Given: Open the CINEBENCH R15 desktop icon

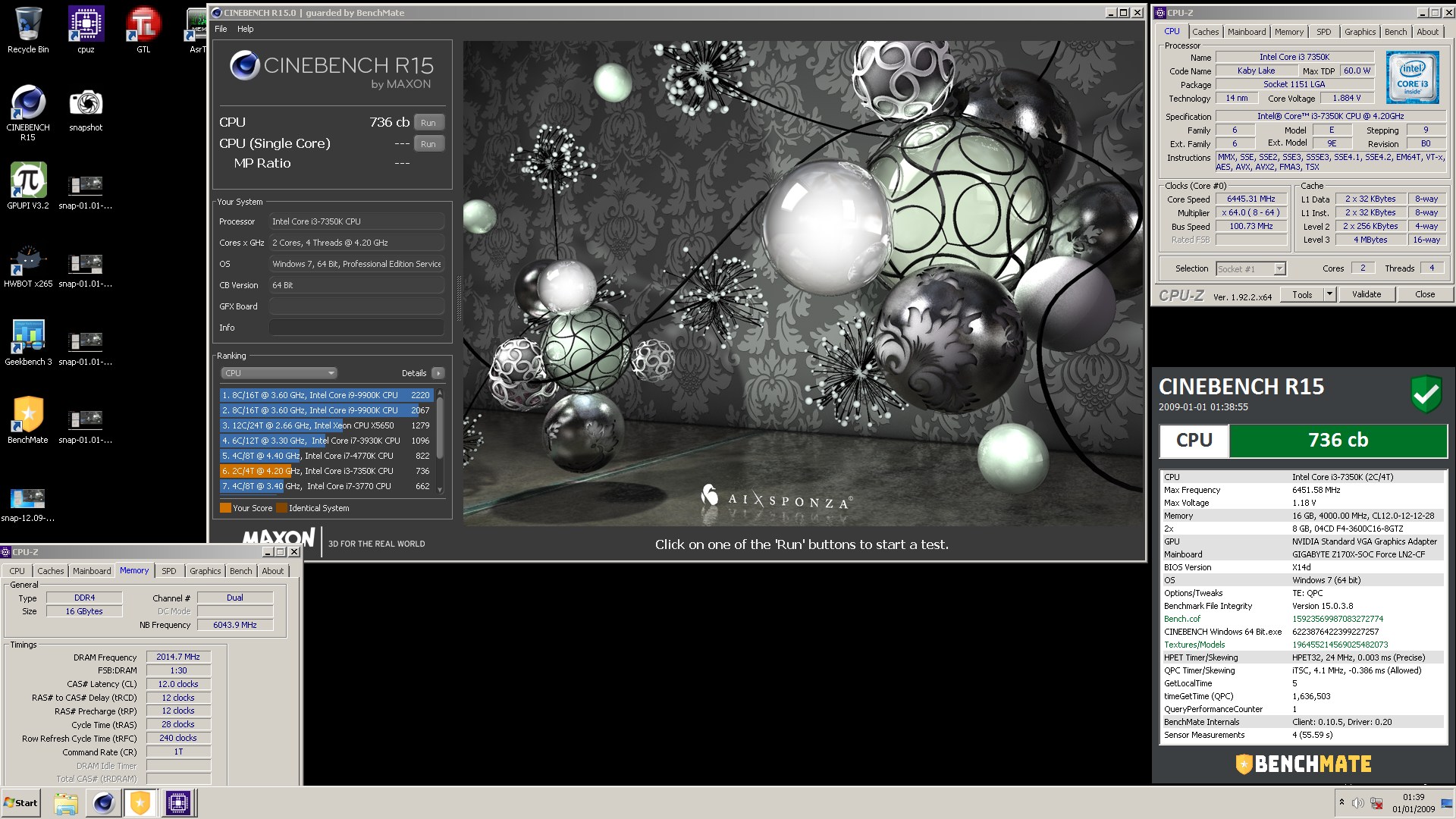Looking at the screenshot, I should click(x=28, y=112).
